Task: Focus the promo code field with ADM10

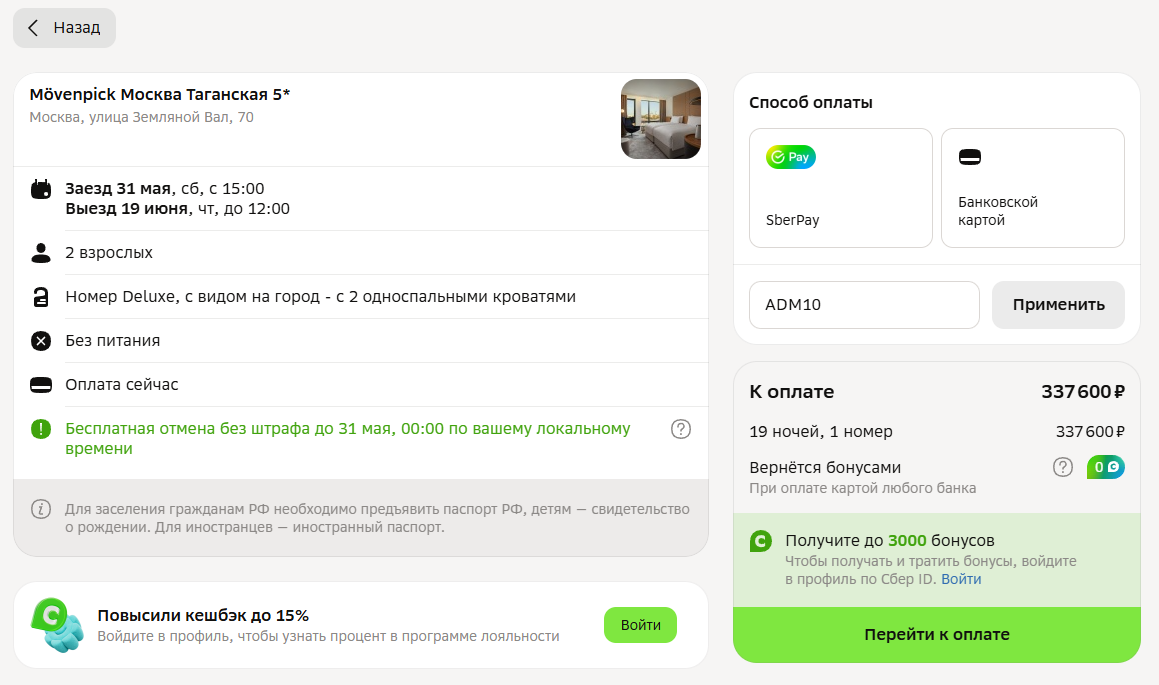Action: coord(864,304)
